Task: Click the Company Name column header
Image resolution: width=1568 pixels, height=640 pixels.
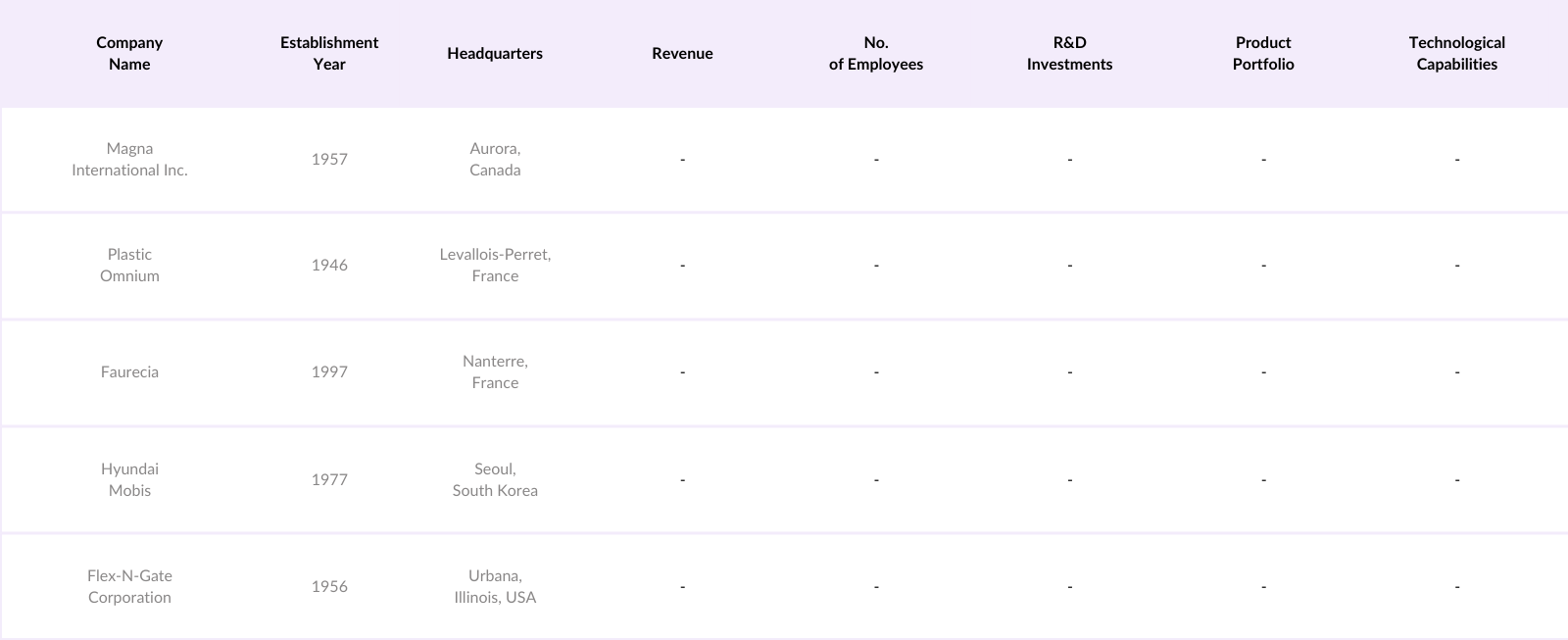Action: 129,53
